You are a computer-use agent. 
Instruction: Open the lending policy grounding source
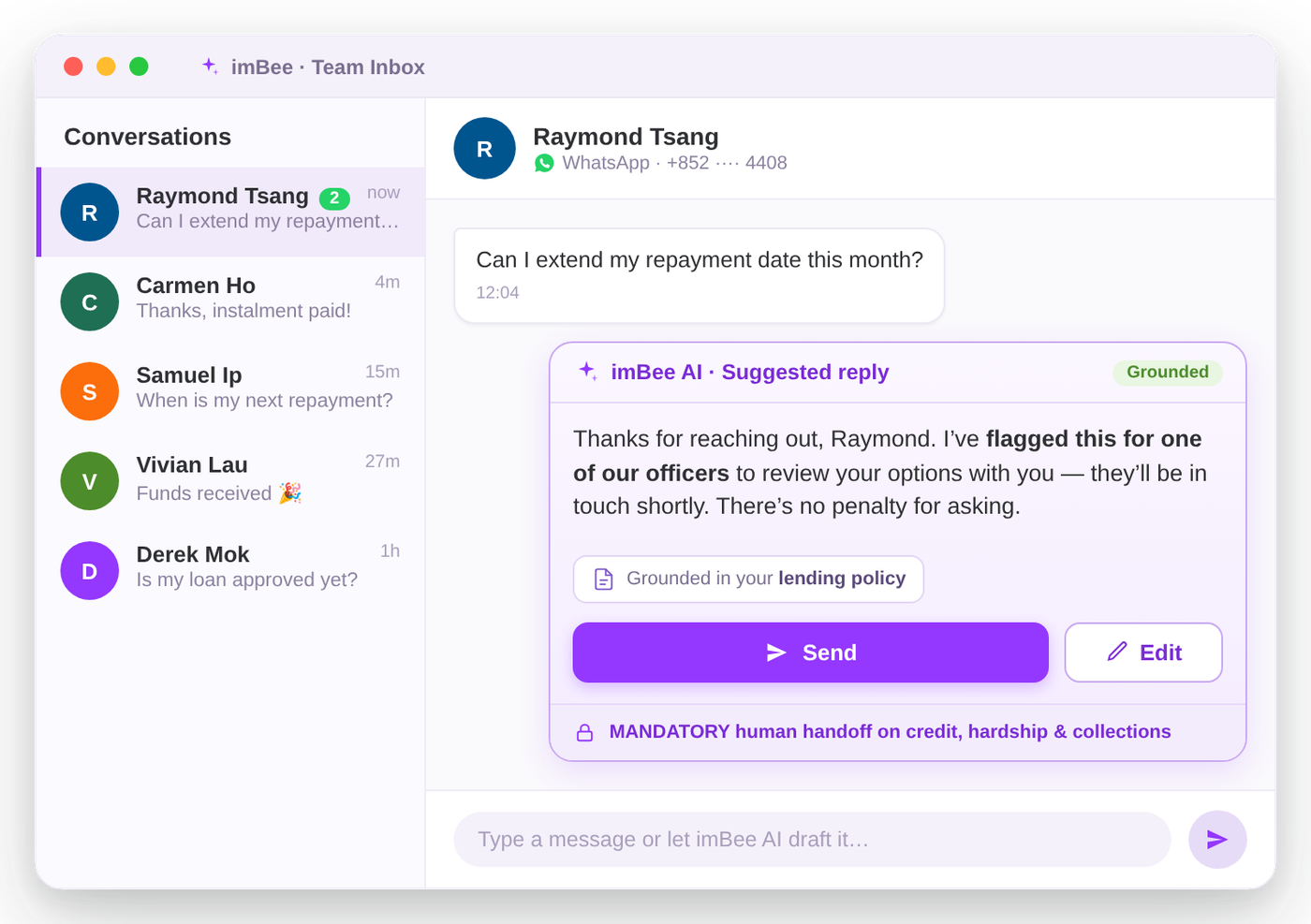pos(749,579)
